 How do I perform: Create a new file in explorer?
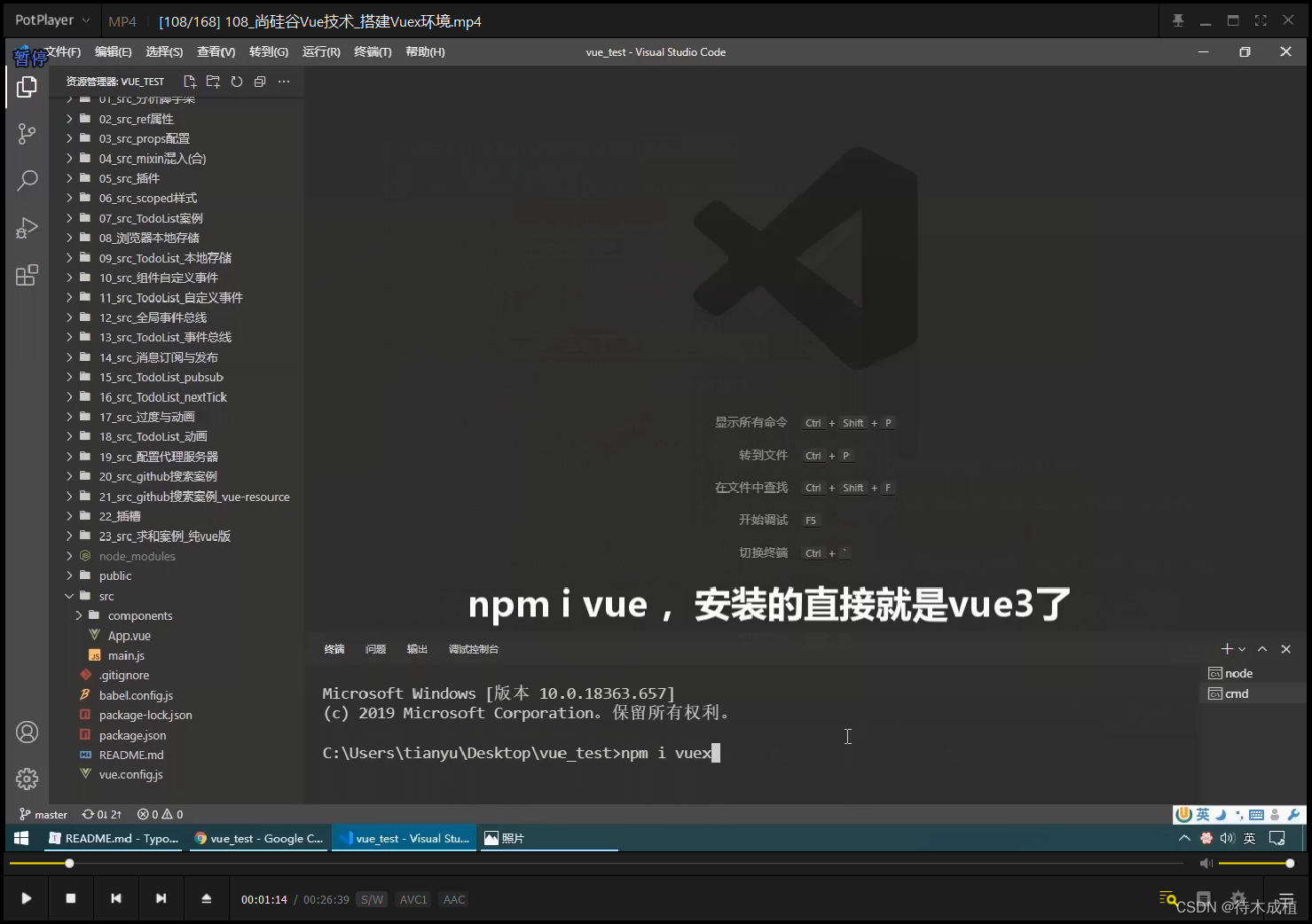[190, 82]
